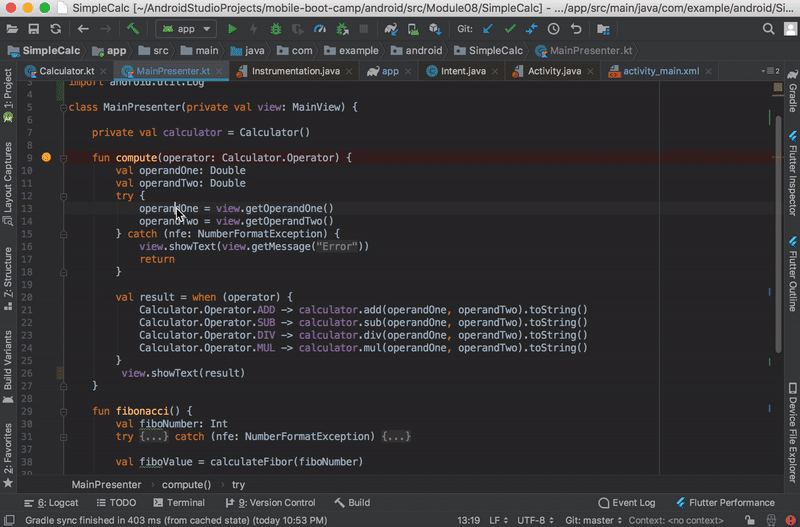
Task: Open the Favorites tool window
Action: coord(8,455)
